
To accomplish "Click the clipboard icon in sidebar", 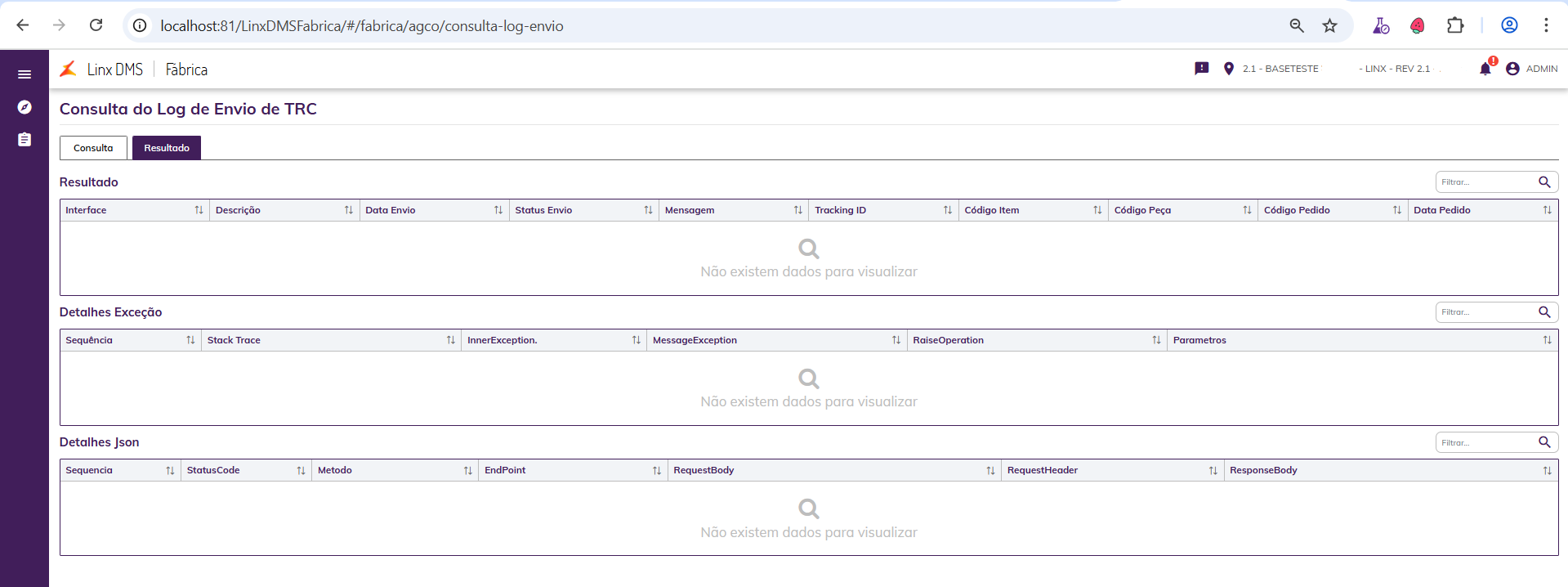I will [x=25, y=140].
